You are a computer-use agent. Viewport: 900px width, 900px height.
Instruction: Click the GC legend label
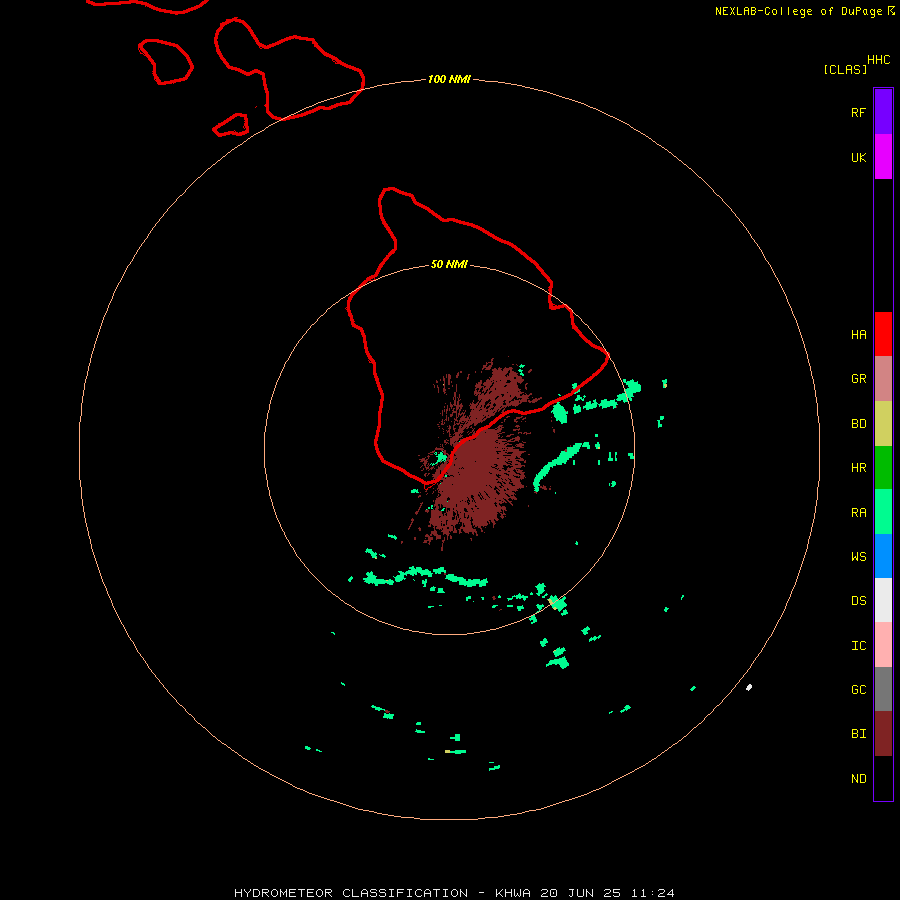(858, 690)
